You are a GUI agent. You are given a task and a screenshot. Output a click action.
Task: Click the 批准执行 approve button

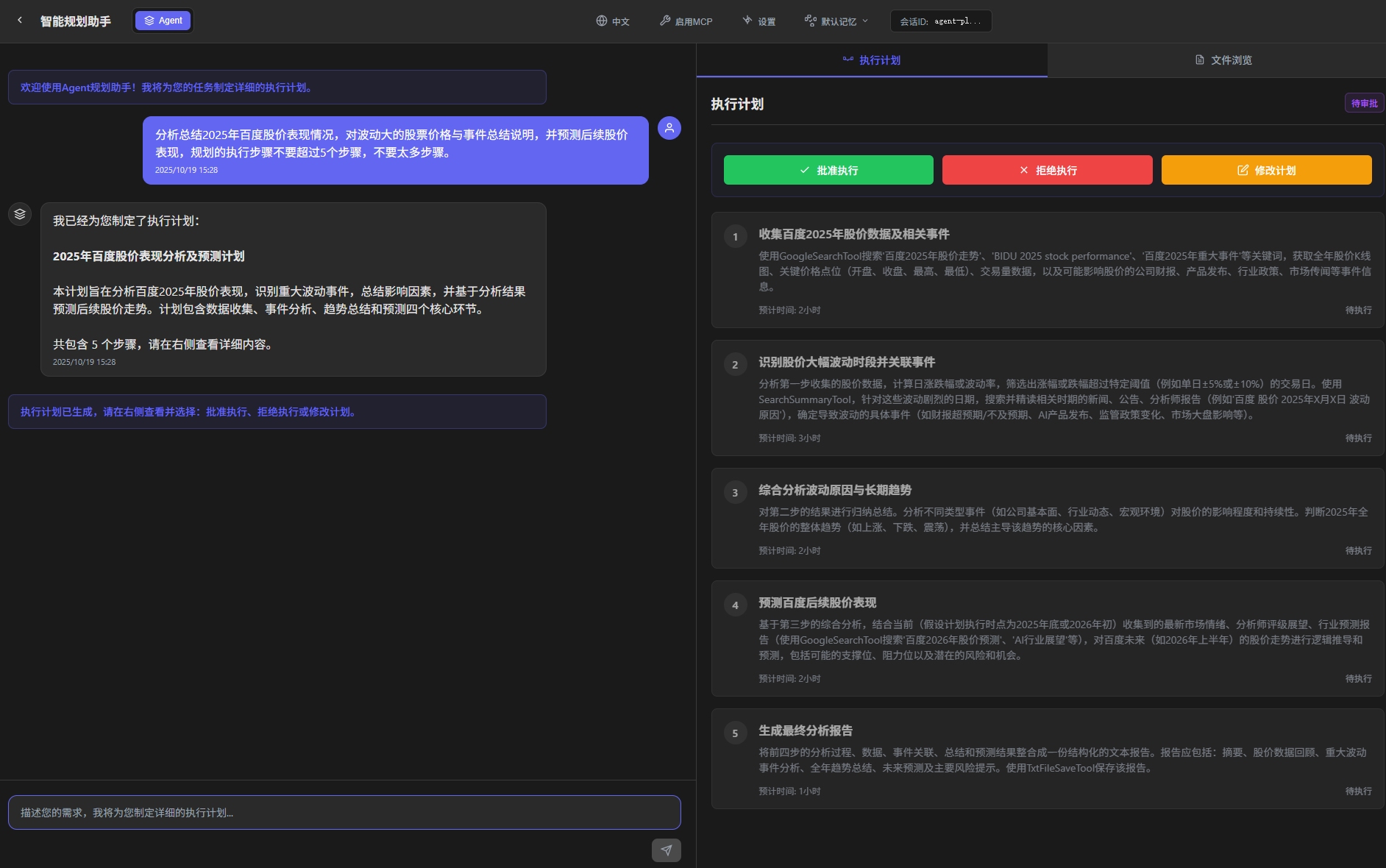(828, 170)
